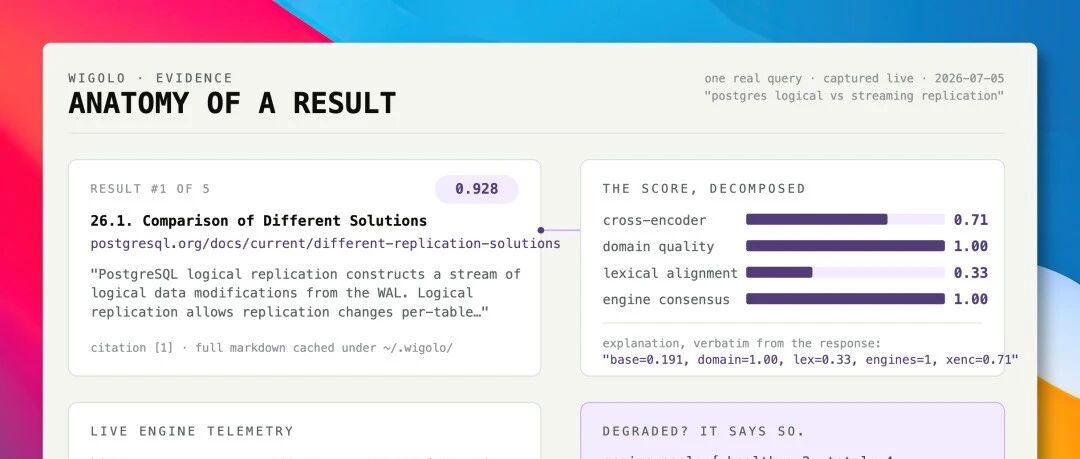Screen dimensions: 1080x459
Task: Select the engine consensus score bar
Action: tap(845, 299)
